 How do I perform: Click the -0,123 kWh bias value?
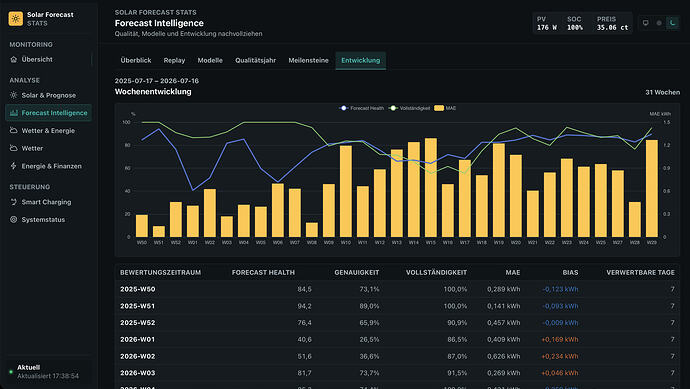pos(560,289)
